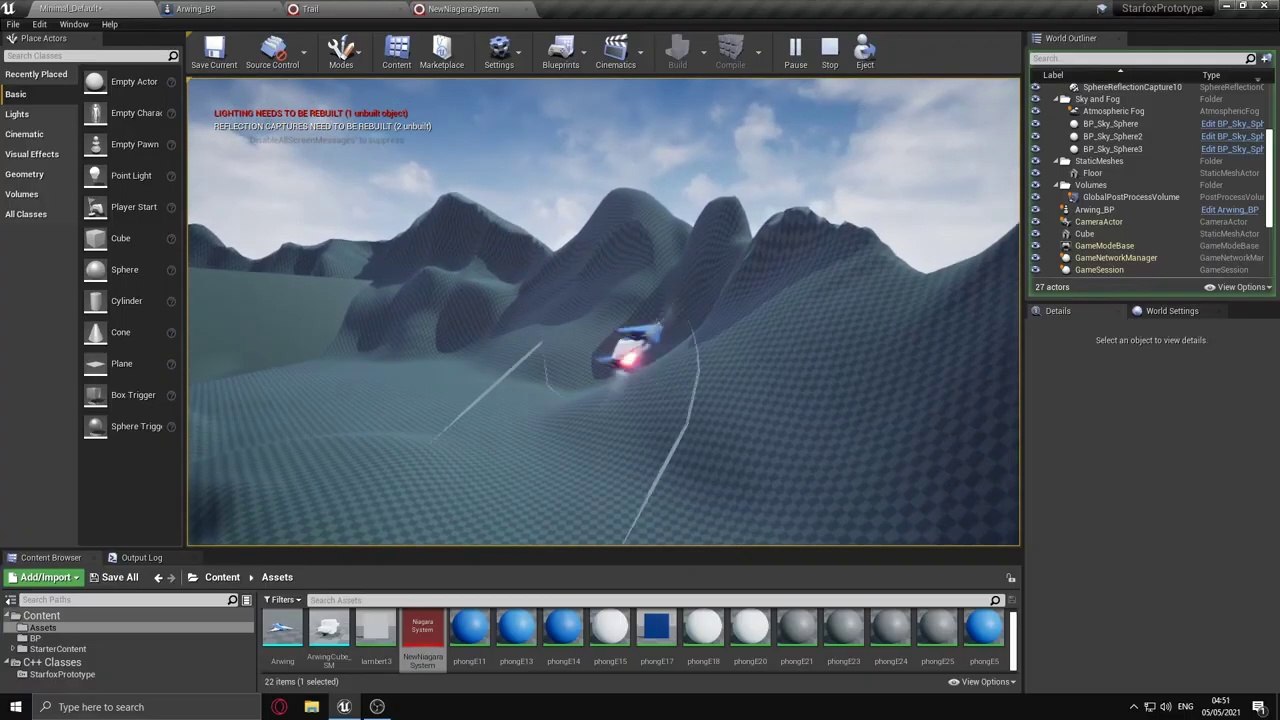Select the Lights category
The width and height of the screenshot is (1280, 720).
(17, 114)
